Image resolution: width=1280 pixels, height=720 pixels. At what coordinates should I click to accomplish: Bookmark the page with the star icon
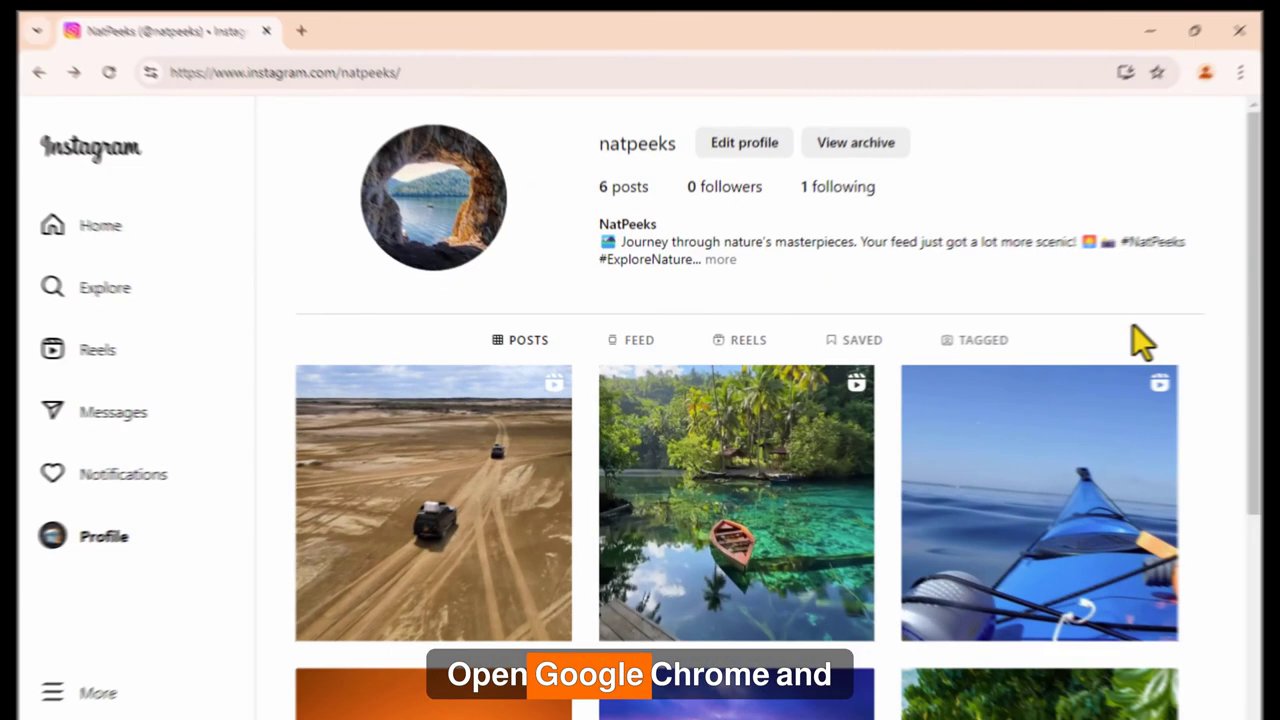point(1157,72)
